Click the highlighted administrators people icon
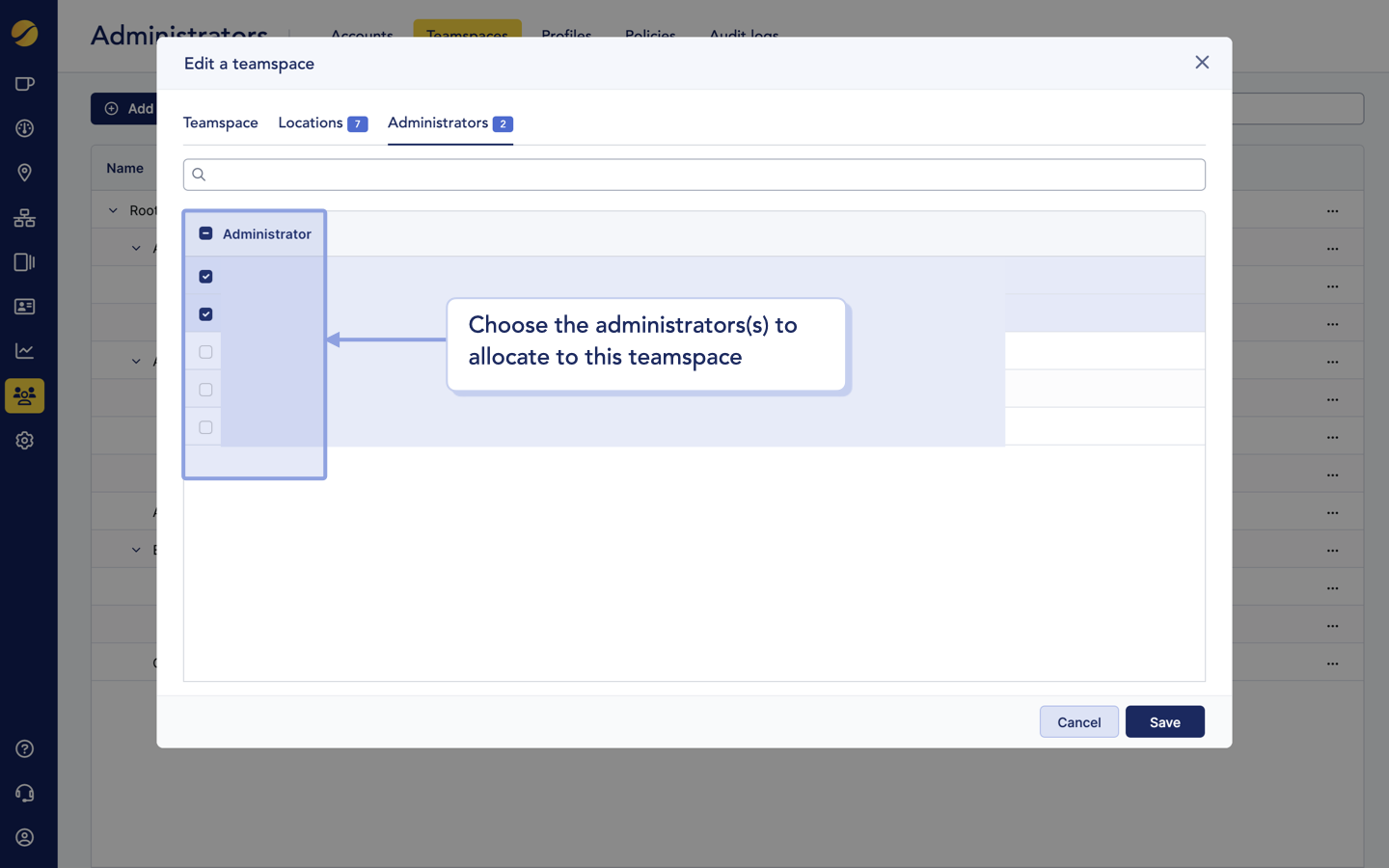Viewport: 1389px width, 868px height. [24, 395]
